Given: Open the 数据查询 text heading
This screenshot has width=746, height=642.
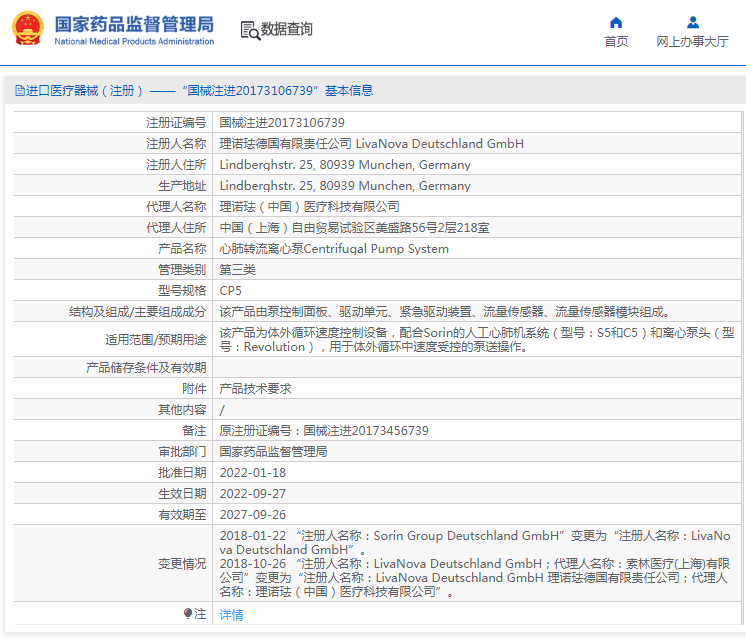Looking at the screenshot, I should 287,30.
